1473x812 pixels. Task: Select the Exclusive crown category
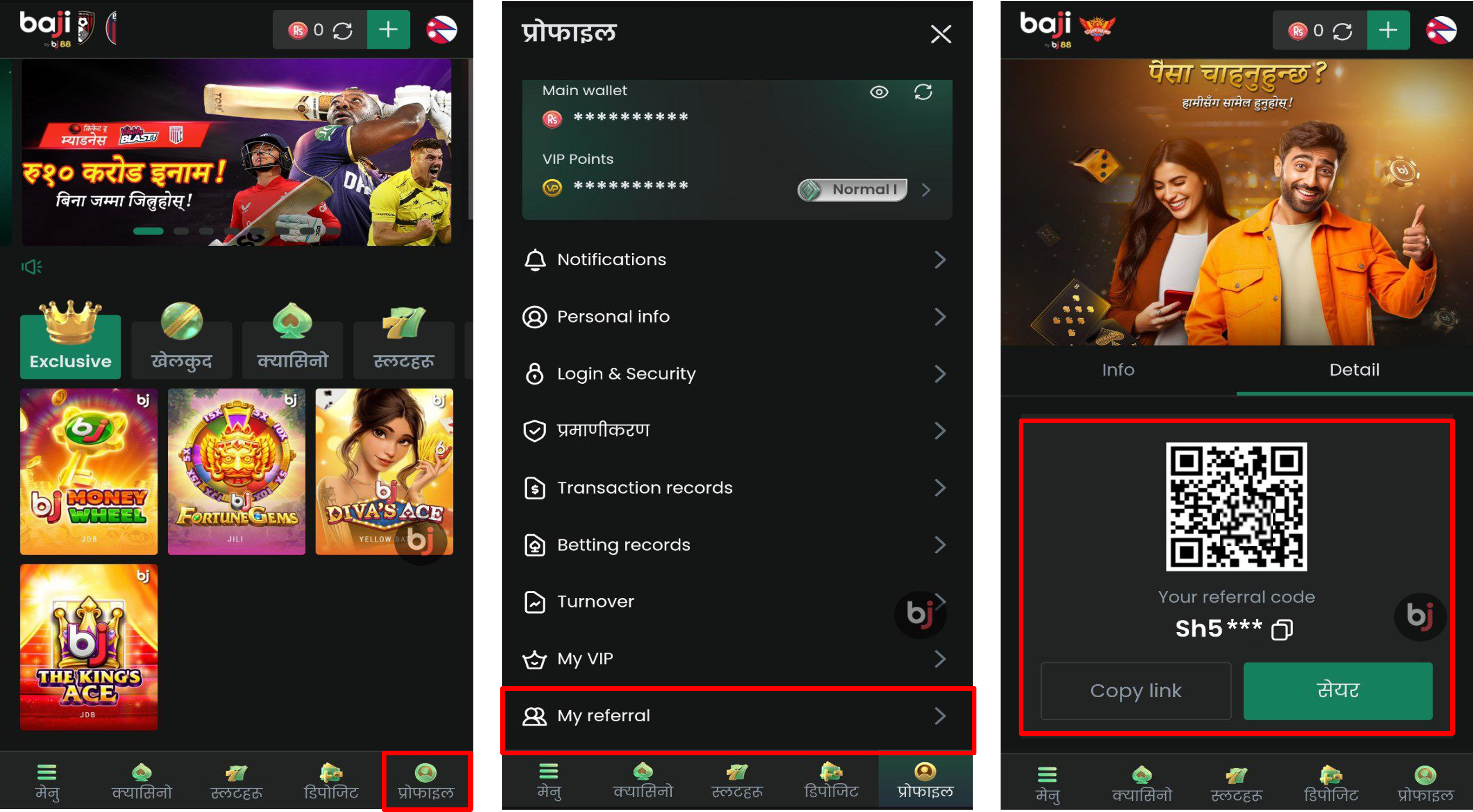click(x=70, y=340)
